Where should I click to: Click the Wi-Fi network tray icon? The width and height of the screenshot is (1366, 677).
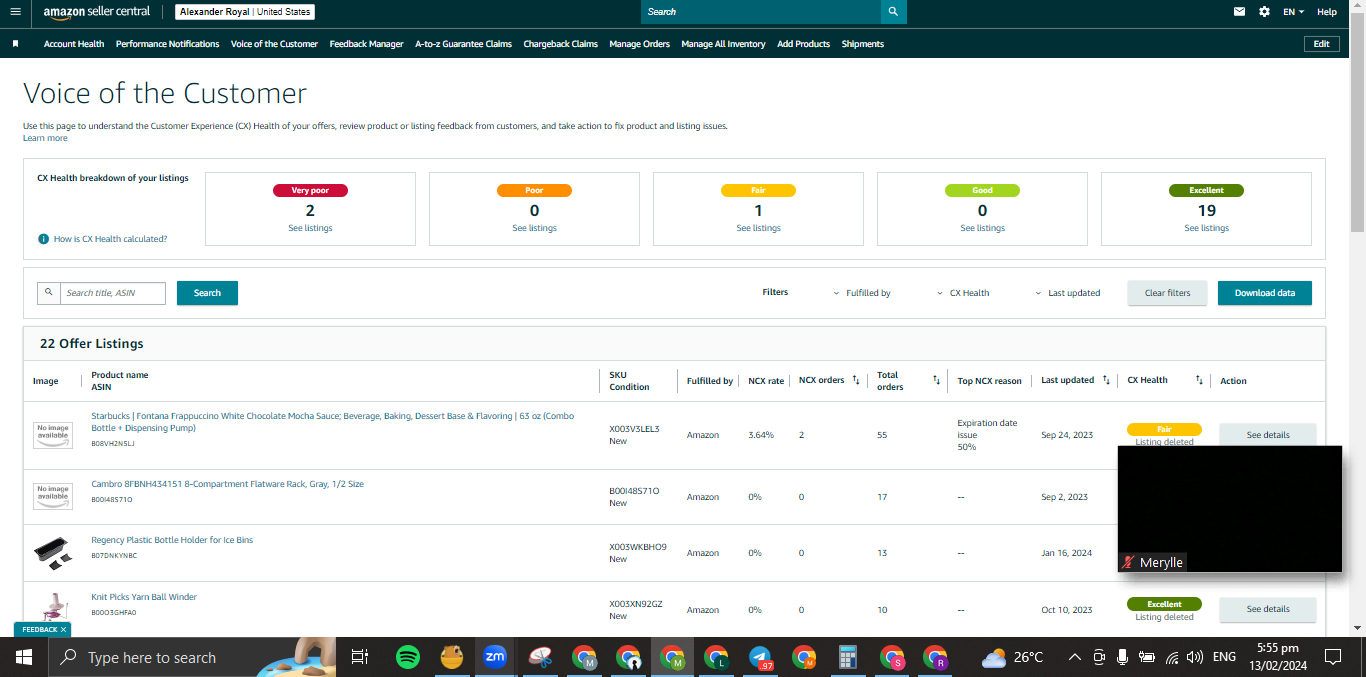1170,657
